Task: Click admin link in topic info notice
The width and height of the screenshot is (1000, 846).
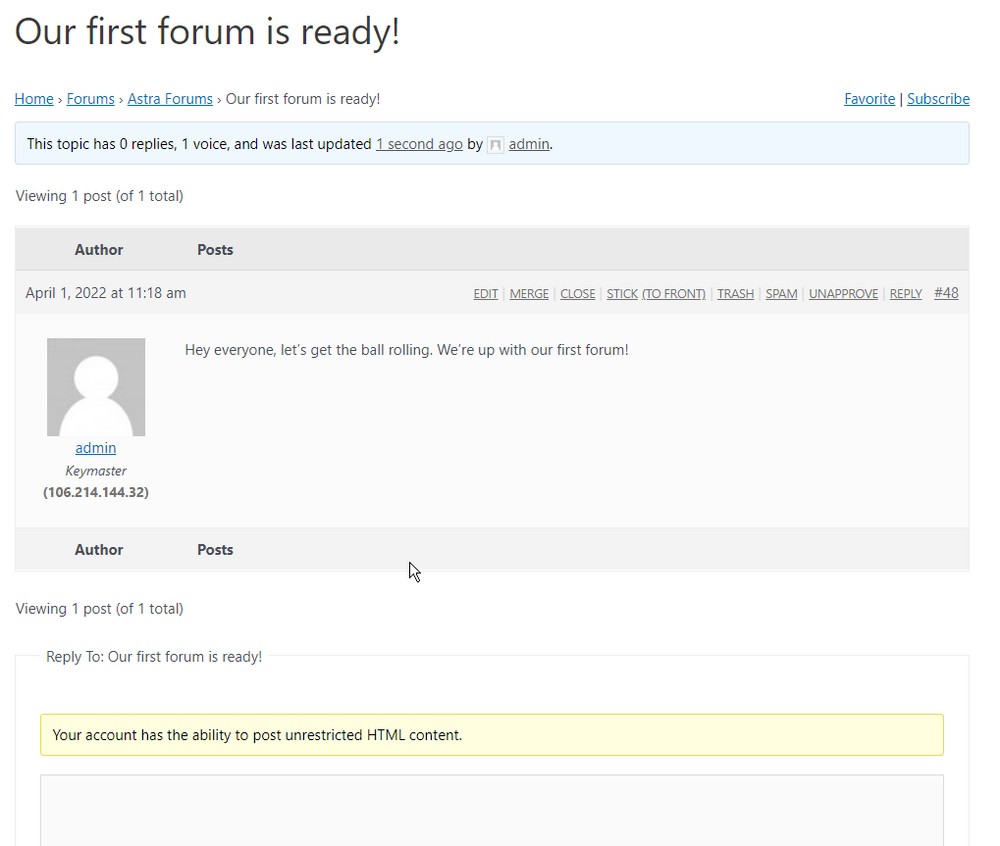Action: 529,144
